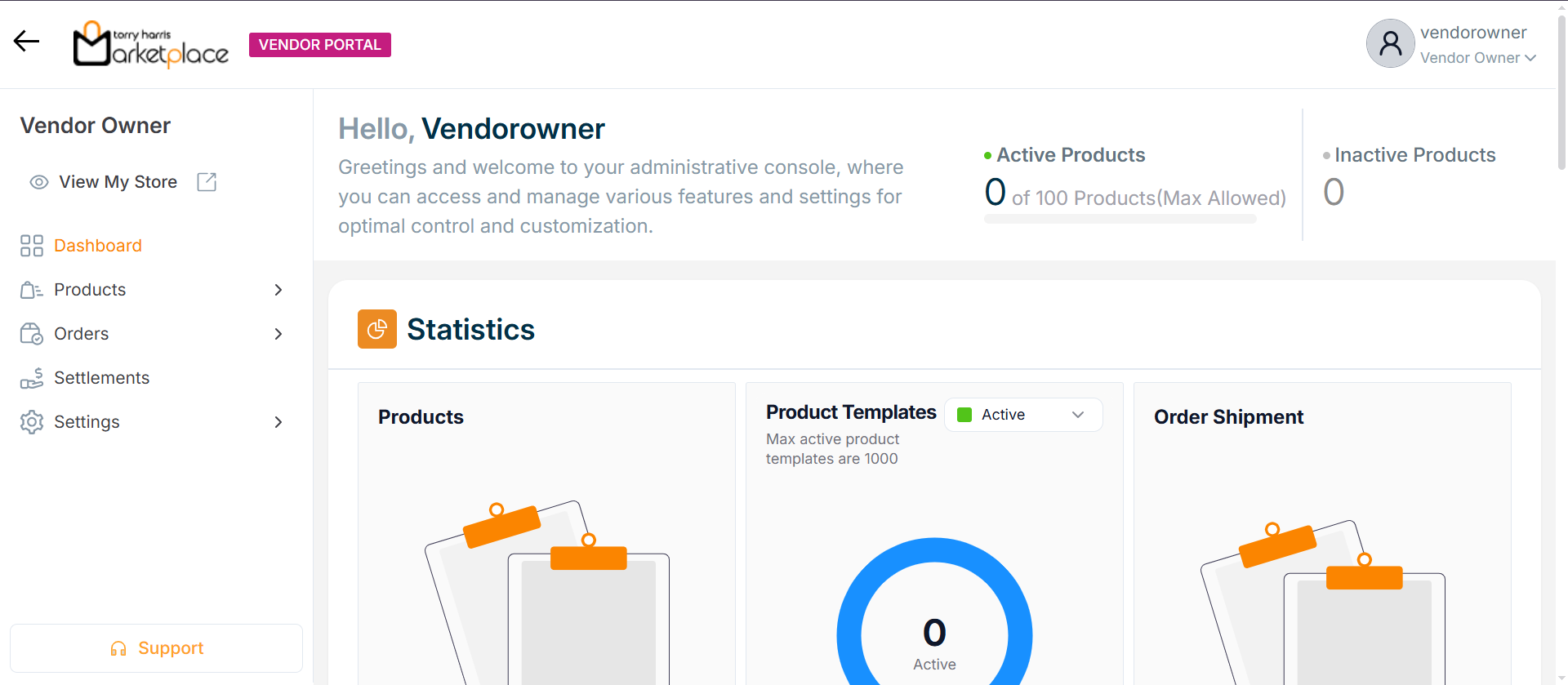Click the eye icon next to View My Store
This screenshot has height=685, width=1568.
pyautogui.click(x=39, y=182)
